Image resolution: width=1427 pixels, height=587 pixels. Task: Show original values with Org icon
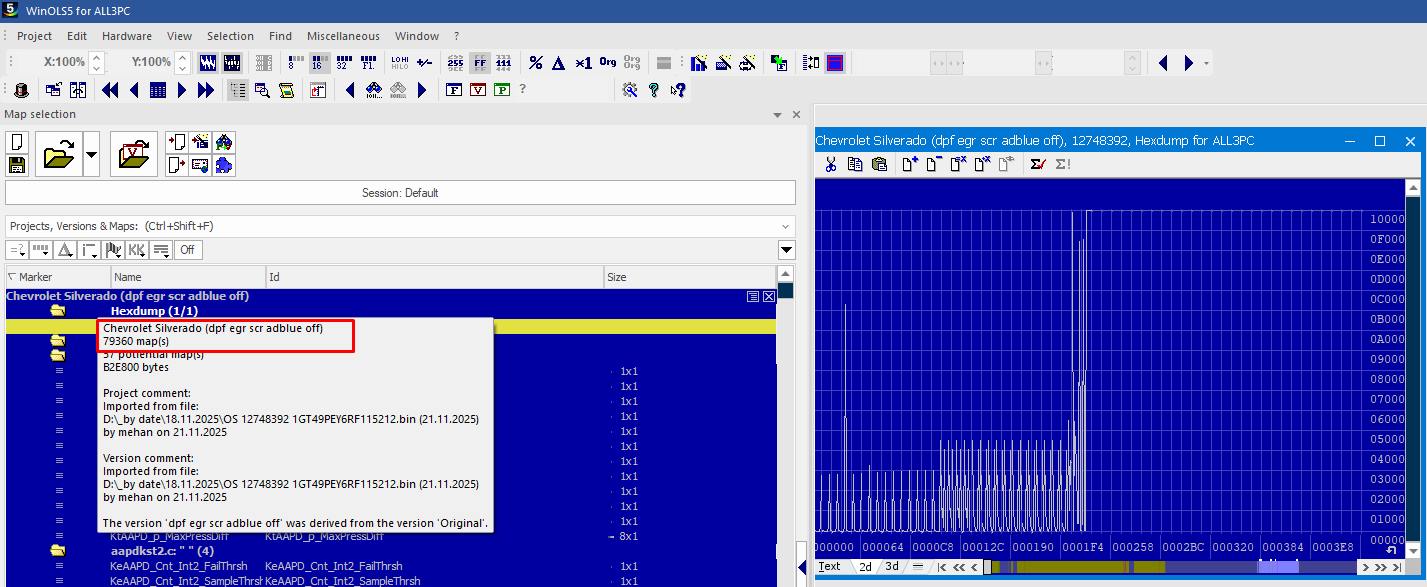point(608,63)
